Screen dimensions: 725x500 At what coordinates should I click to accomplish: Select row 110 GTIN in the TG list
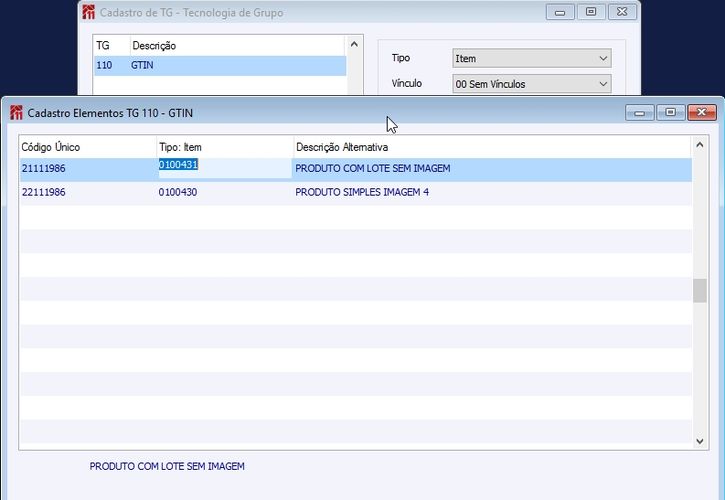pos(220,65)
